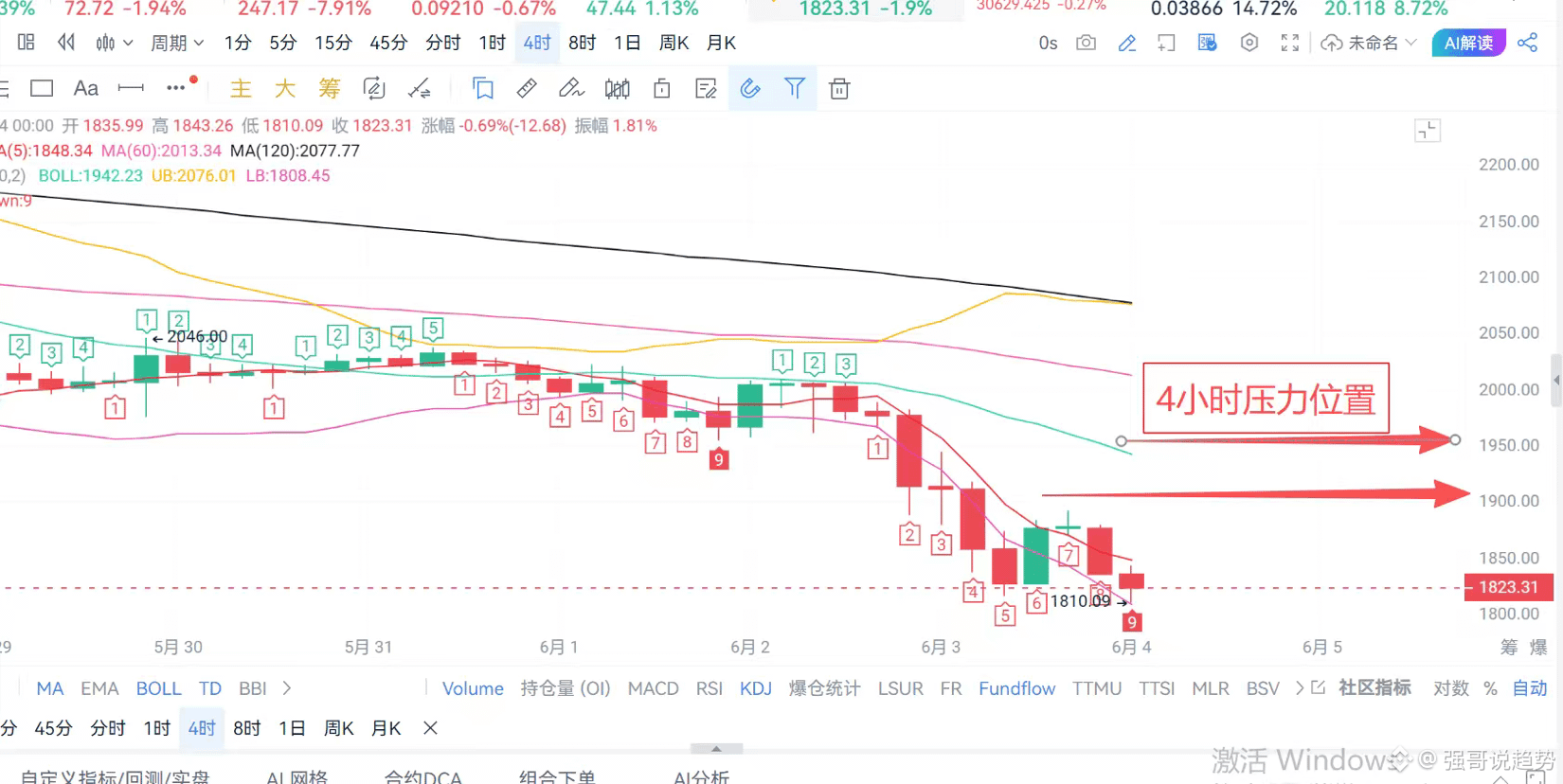Click the lock drawings icon
Image resolution: width=1563 pixels, height=784 pixels.
[x=662, y=89]
